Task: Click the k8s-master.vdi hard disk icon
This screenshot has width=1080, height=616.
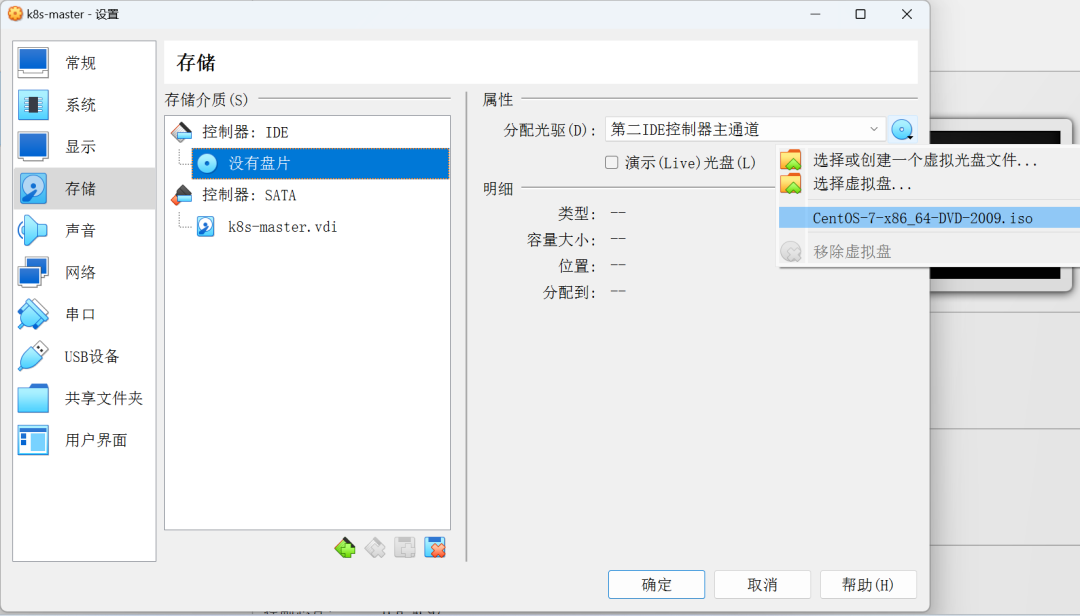Action: click(x=206, y=226)
